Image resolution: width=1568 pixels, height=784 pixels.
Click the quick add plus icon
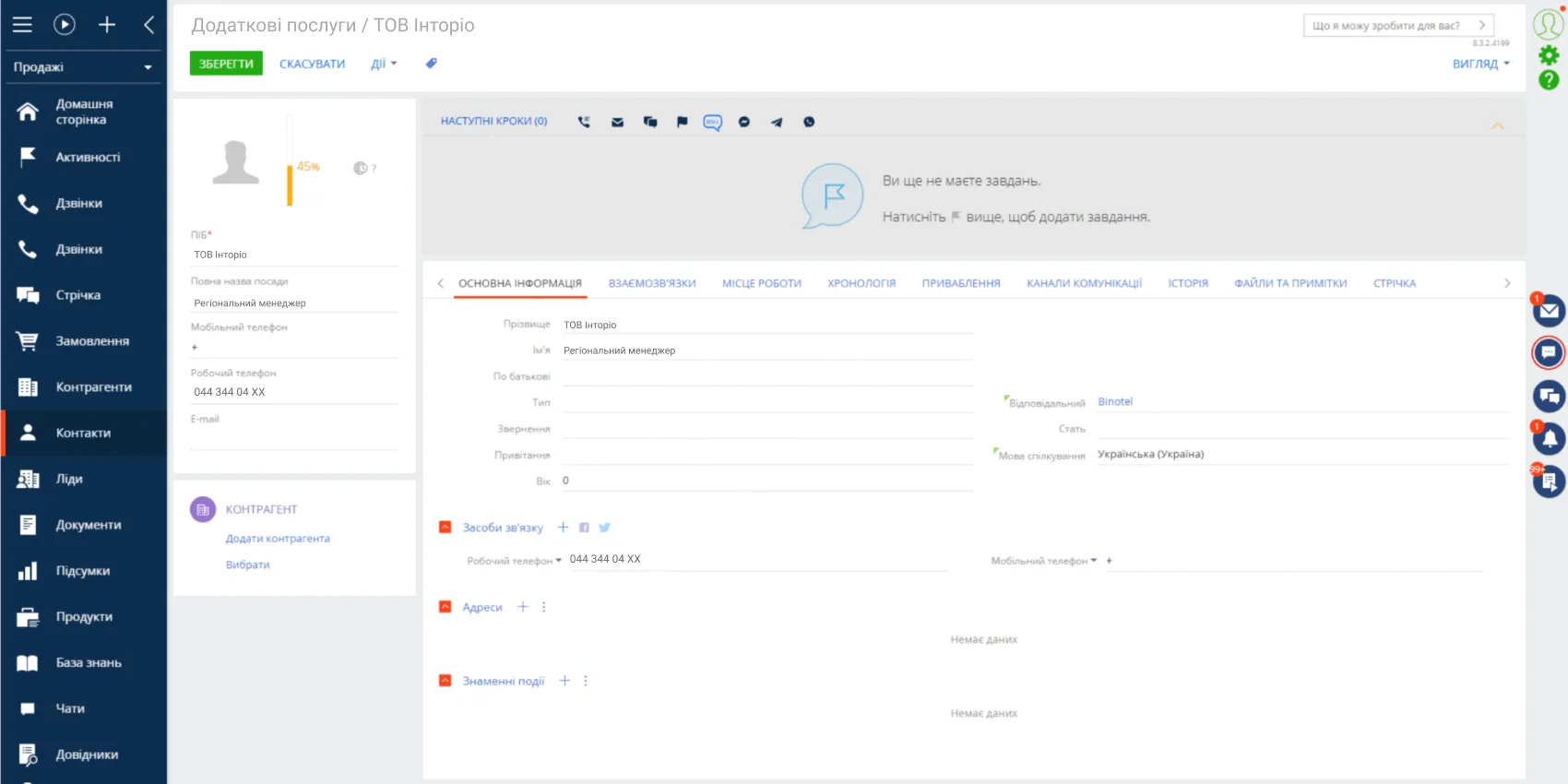click(107, 25)
